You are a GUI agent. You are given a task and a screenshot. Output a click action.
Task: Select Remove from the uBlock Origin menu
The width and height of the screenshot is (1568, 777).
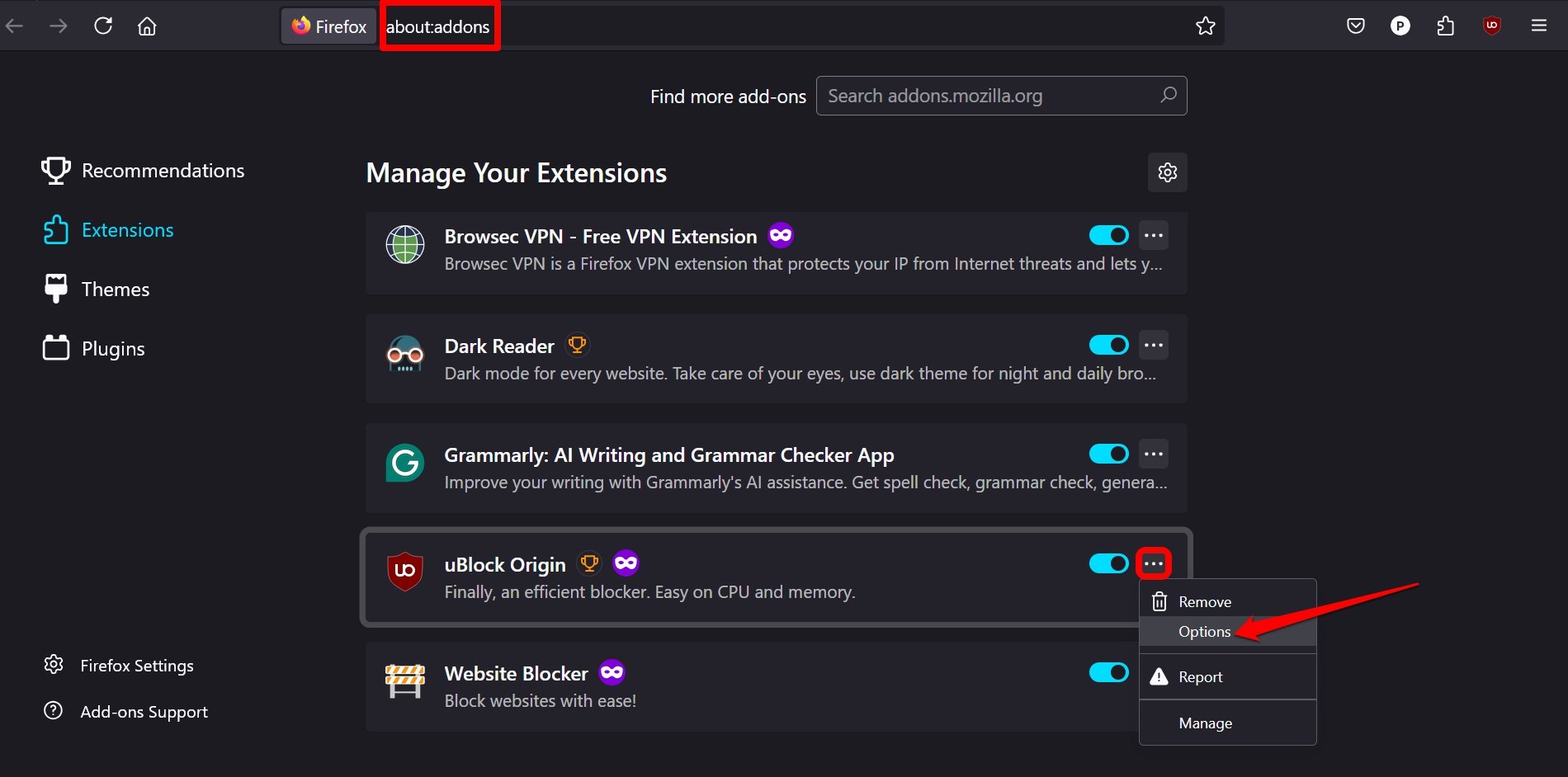(x=1228, y=601)
